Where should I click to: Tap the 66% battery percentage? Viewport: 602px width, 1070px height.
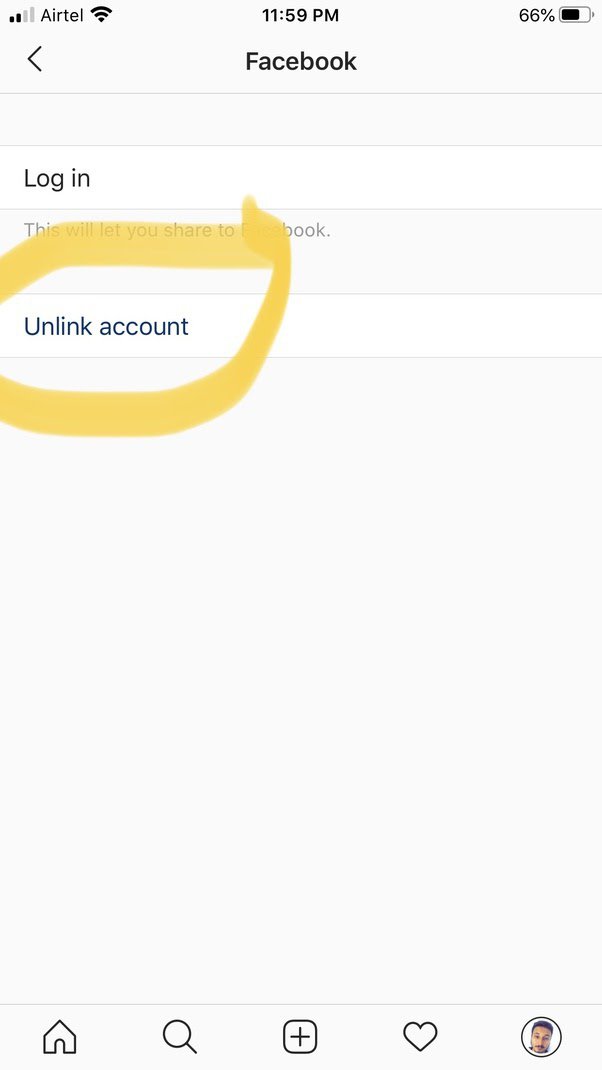click(x=536, y=15)
